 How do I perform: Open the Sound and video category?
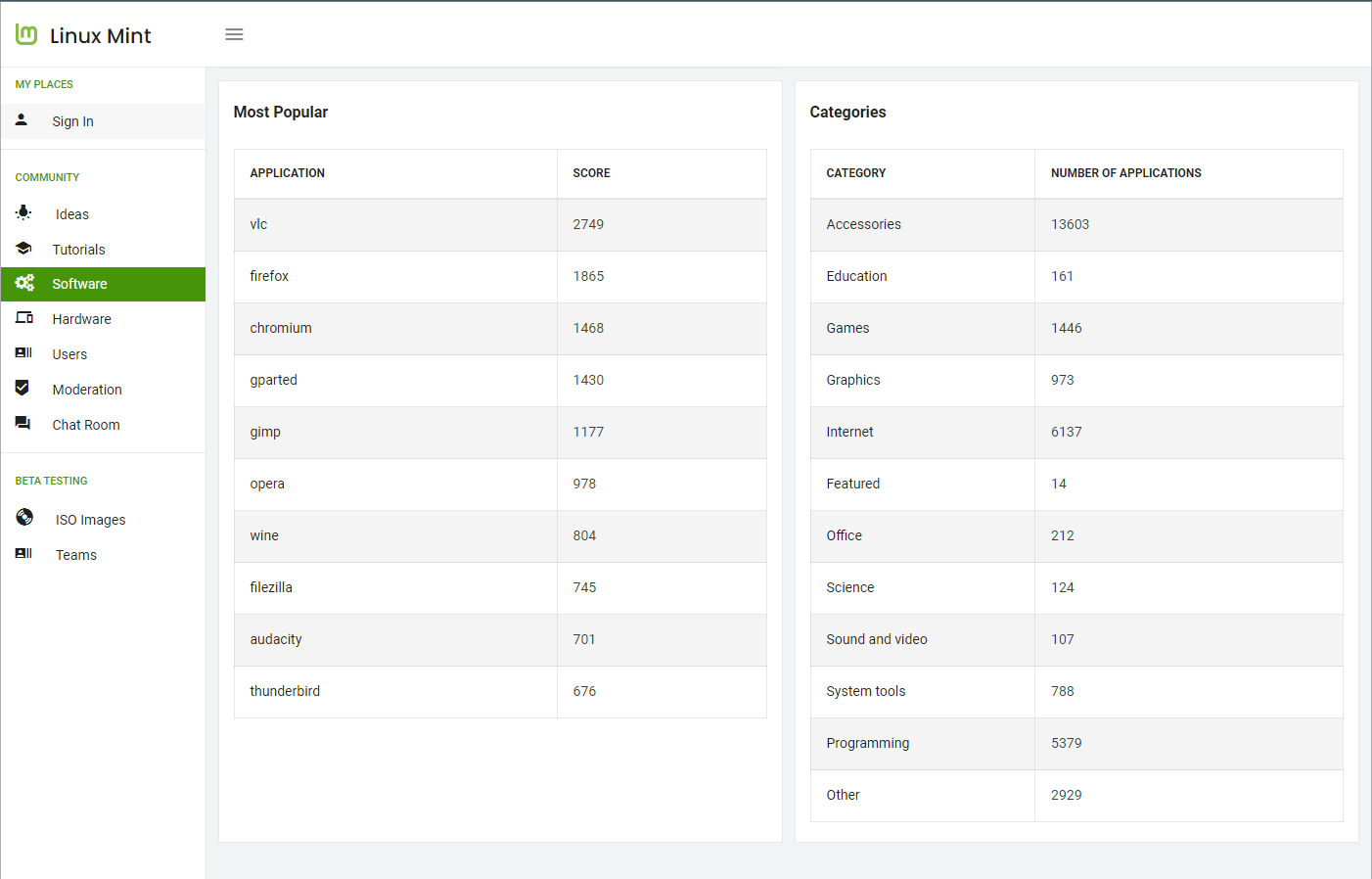[876, 639]
